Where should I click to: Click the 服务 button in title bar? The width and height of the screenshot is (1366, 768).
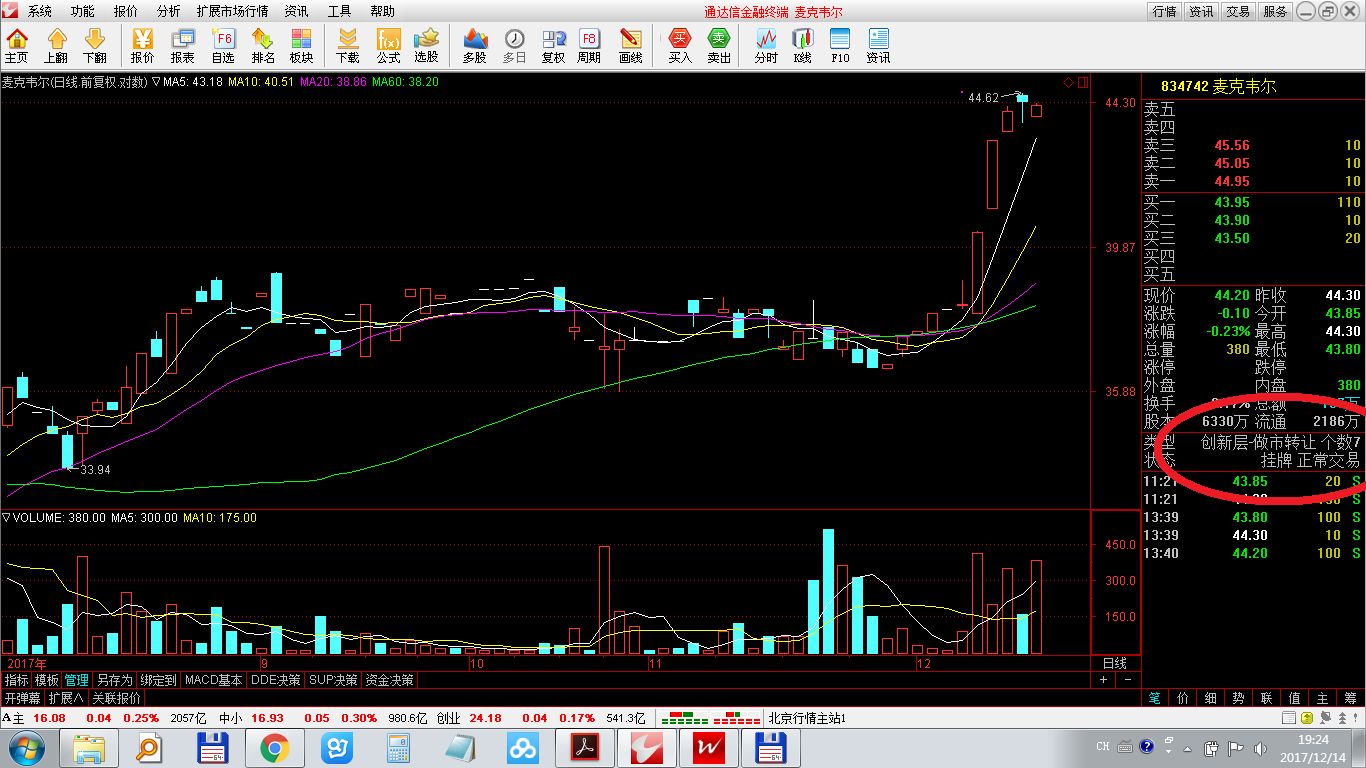(1275, 11)
